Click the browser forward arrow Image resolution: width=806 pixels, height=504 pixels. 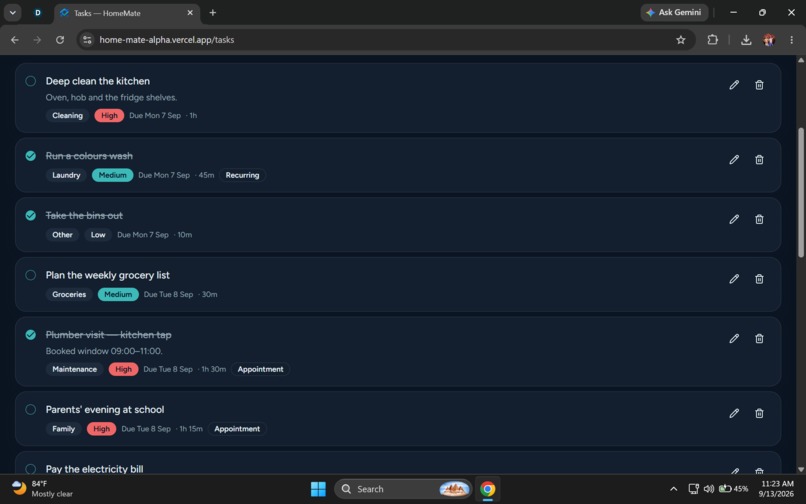(37, 40)
